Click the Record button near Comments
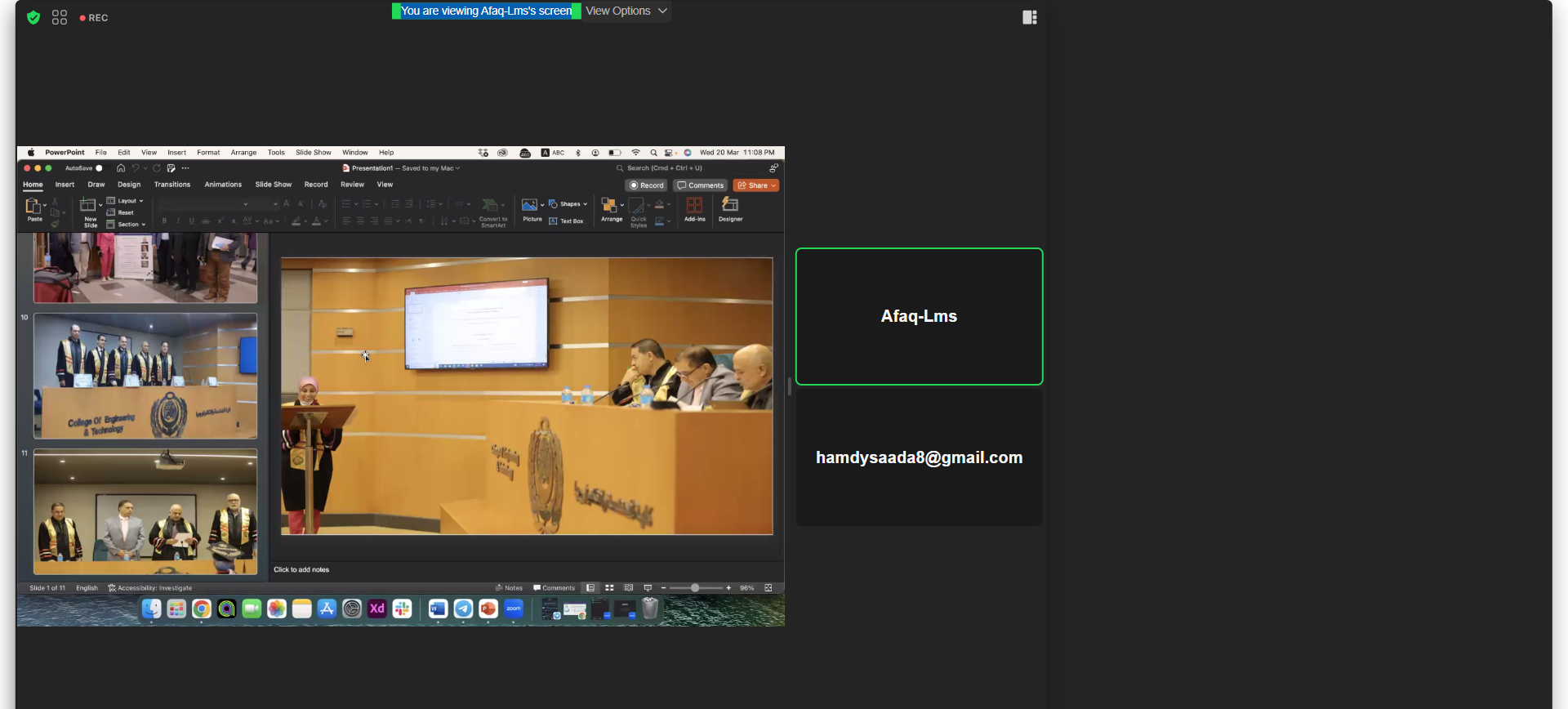 [x=646, y=185]
